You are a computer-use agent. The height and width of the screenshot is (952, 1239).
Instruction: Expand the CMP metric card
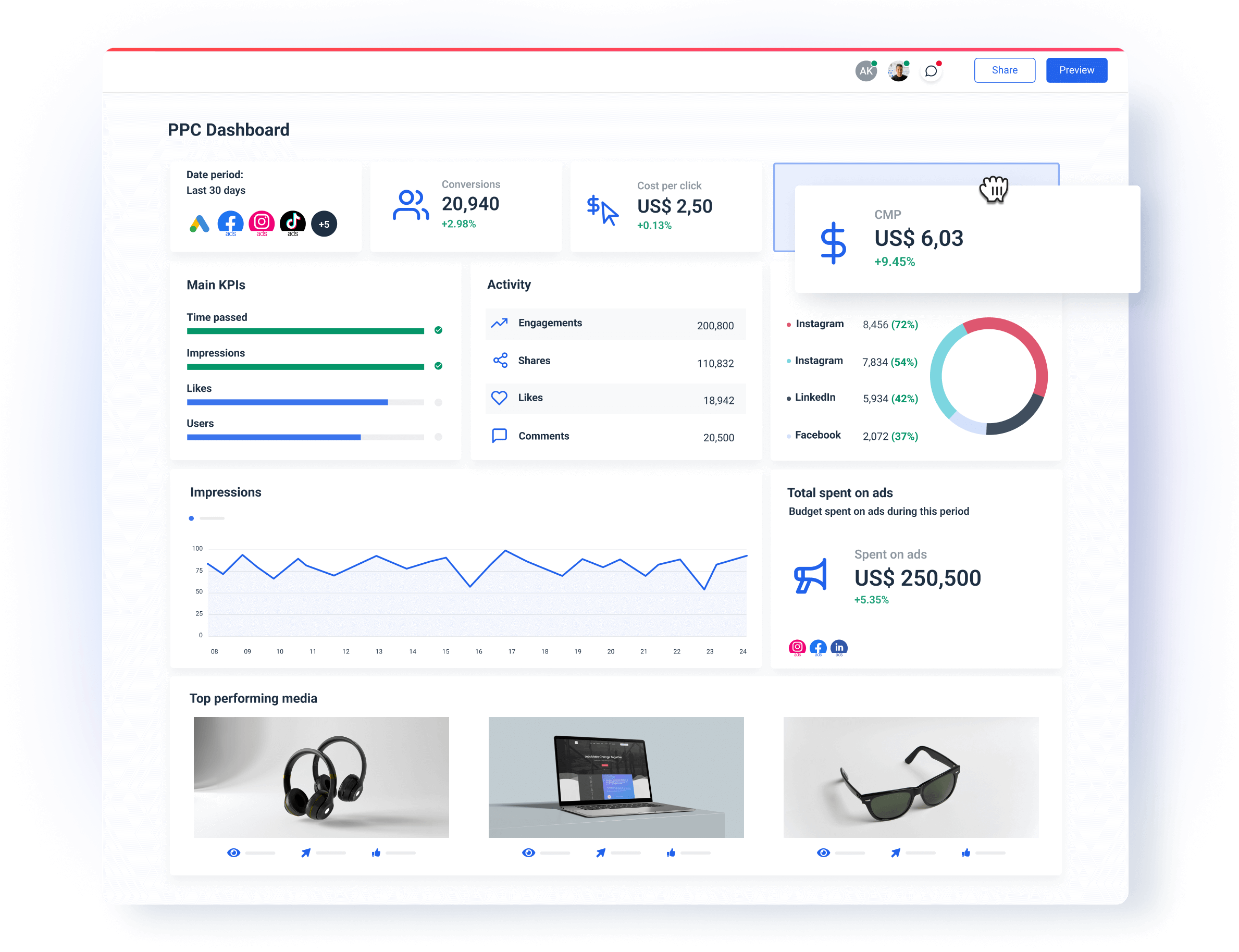[x=967, y=238]
